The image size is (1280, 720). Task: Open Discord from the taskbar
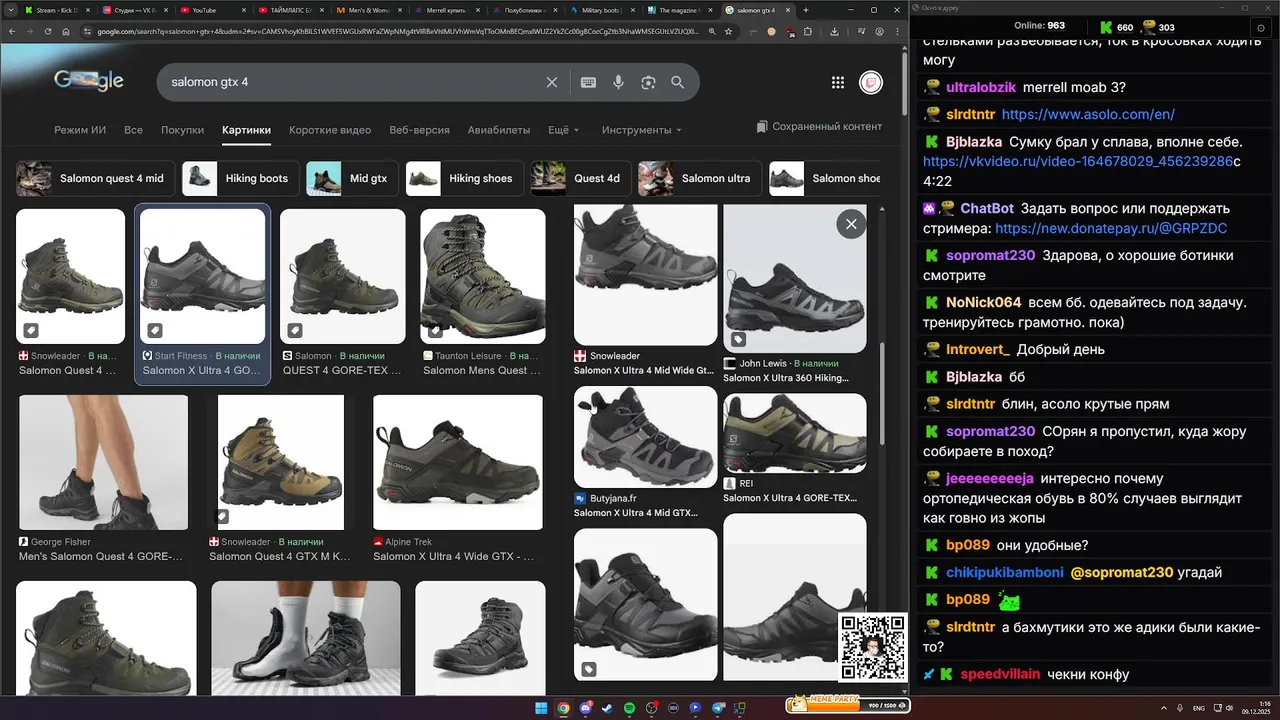point(585,708)
